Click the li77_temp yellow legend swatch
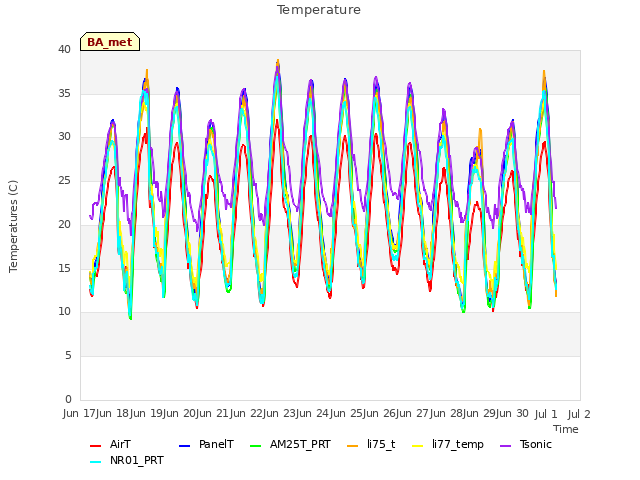 pos(418,446)
